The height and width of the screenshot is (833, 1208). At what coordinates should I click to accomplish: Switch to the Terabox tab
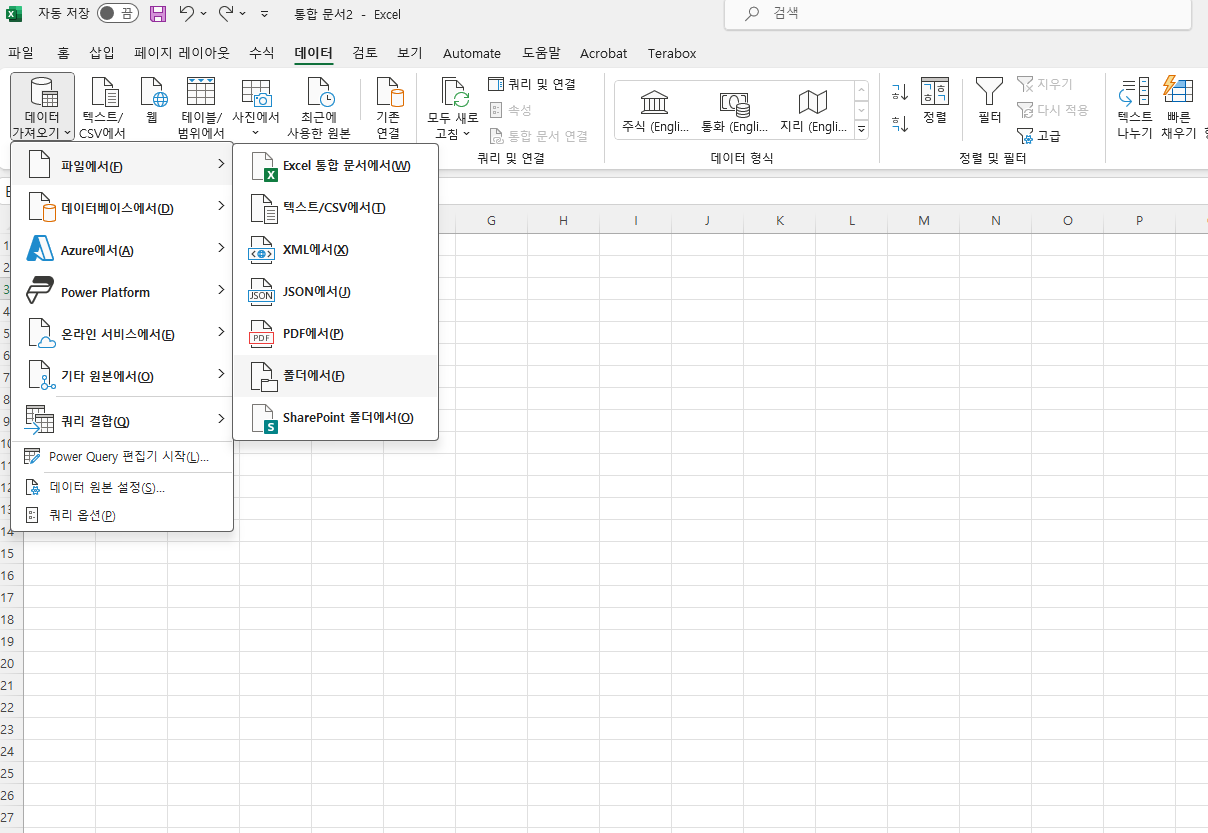click(672, 53)
